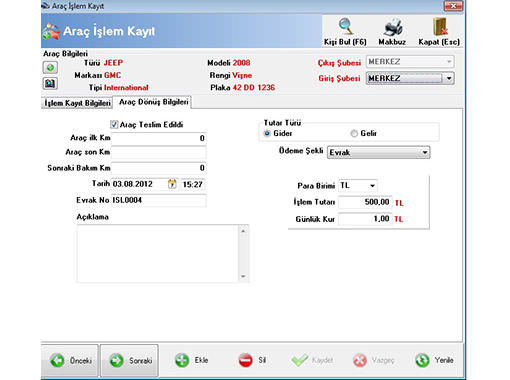Select the Gider radio button
Viewport: 510px width, 380px height.
click(267, 134)
